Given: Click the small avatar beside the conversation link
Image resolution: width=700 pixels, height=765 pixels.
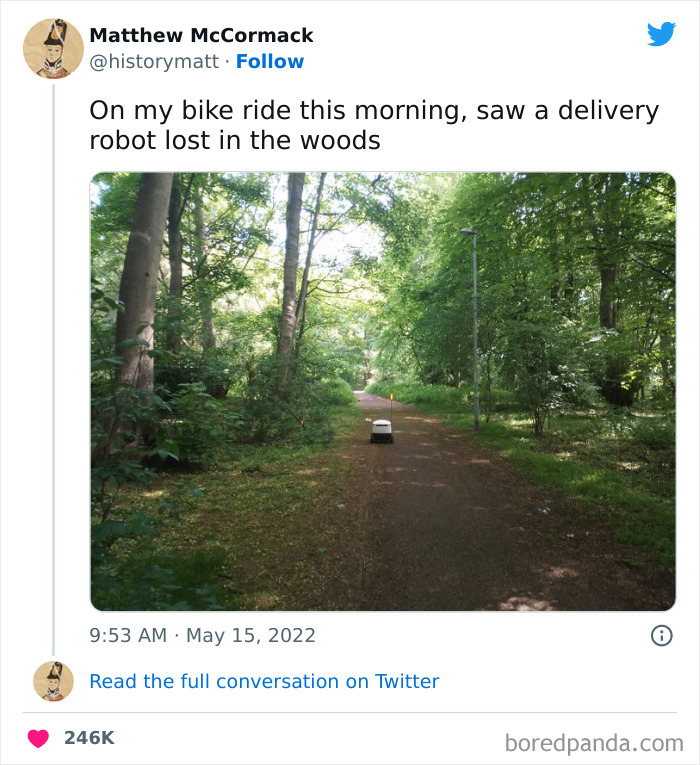Looking at the screenshot, I should [x=53, y=681].
